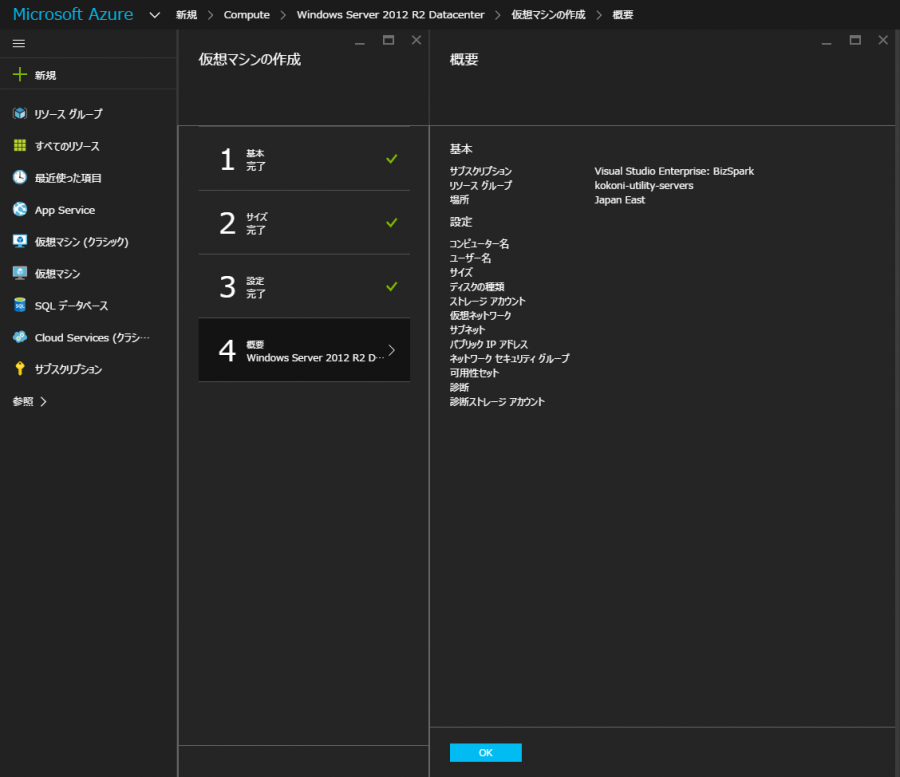This screenshot has width=900, height=777.
Task: Click the OK button
Action: click(x=486, y=752)
